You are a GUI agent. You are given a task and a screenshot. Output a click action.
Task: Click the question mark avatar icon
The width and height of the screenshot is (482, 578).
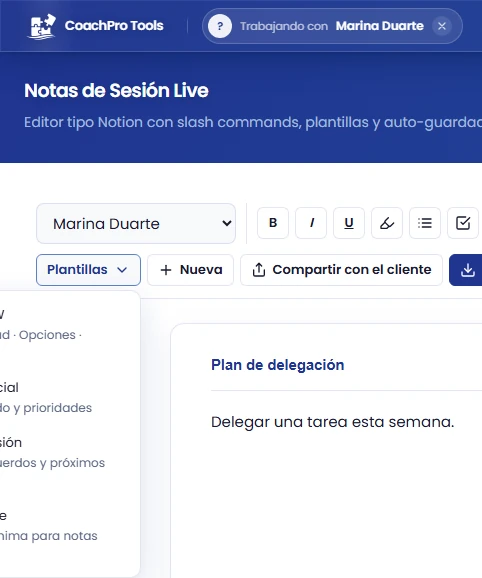[x=220, y=26]
